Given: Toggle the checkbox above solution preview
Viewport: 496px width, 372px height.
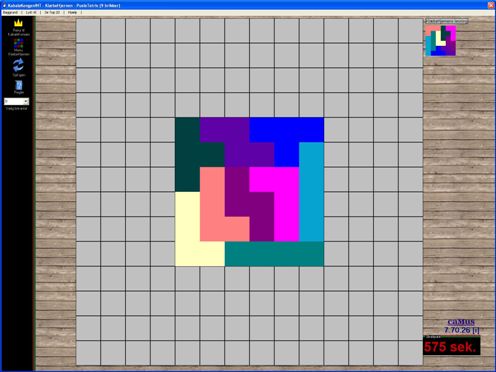Looking at the screenshot, I should (427, 21).
